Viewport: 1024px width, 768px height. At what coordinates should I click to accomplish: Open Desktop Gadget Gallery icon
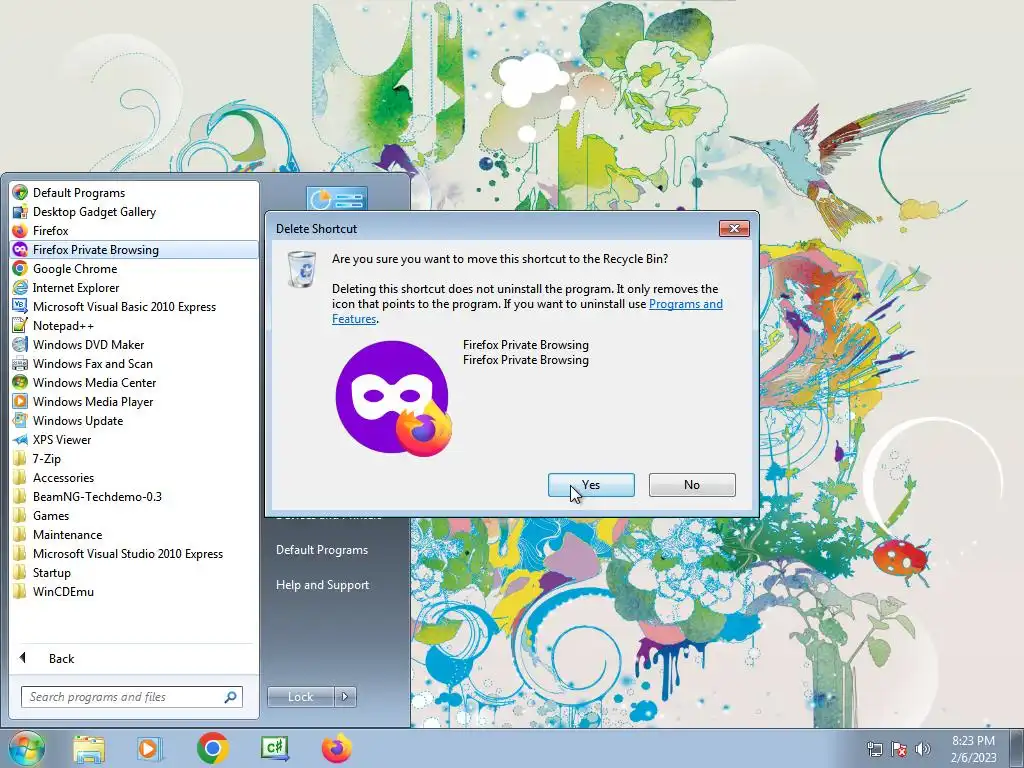[20, 212]
